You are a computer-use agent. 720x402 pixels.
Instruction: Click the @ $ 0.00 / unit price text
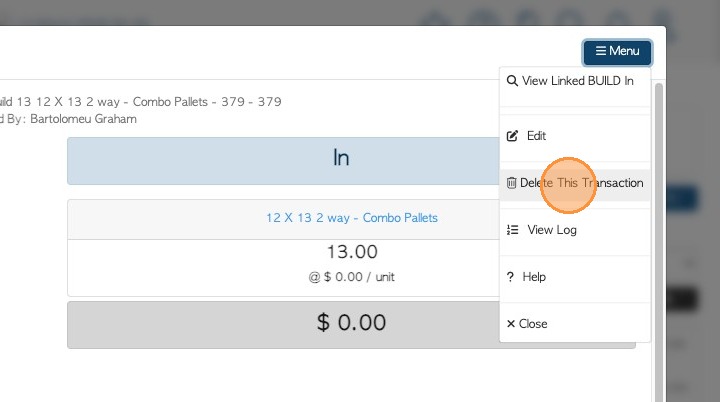click(352, 277)
